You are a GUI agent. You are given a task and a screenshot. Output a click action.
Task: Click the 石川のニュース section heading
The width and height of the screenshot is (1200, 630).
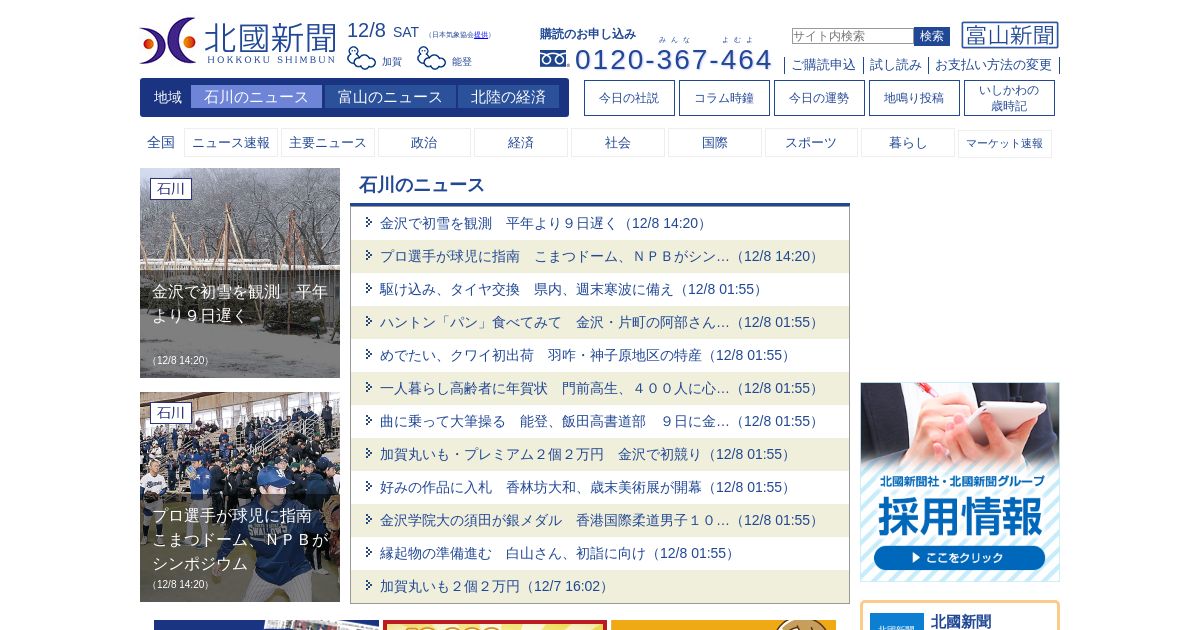422,185
